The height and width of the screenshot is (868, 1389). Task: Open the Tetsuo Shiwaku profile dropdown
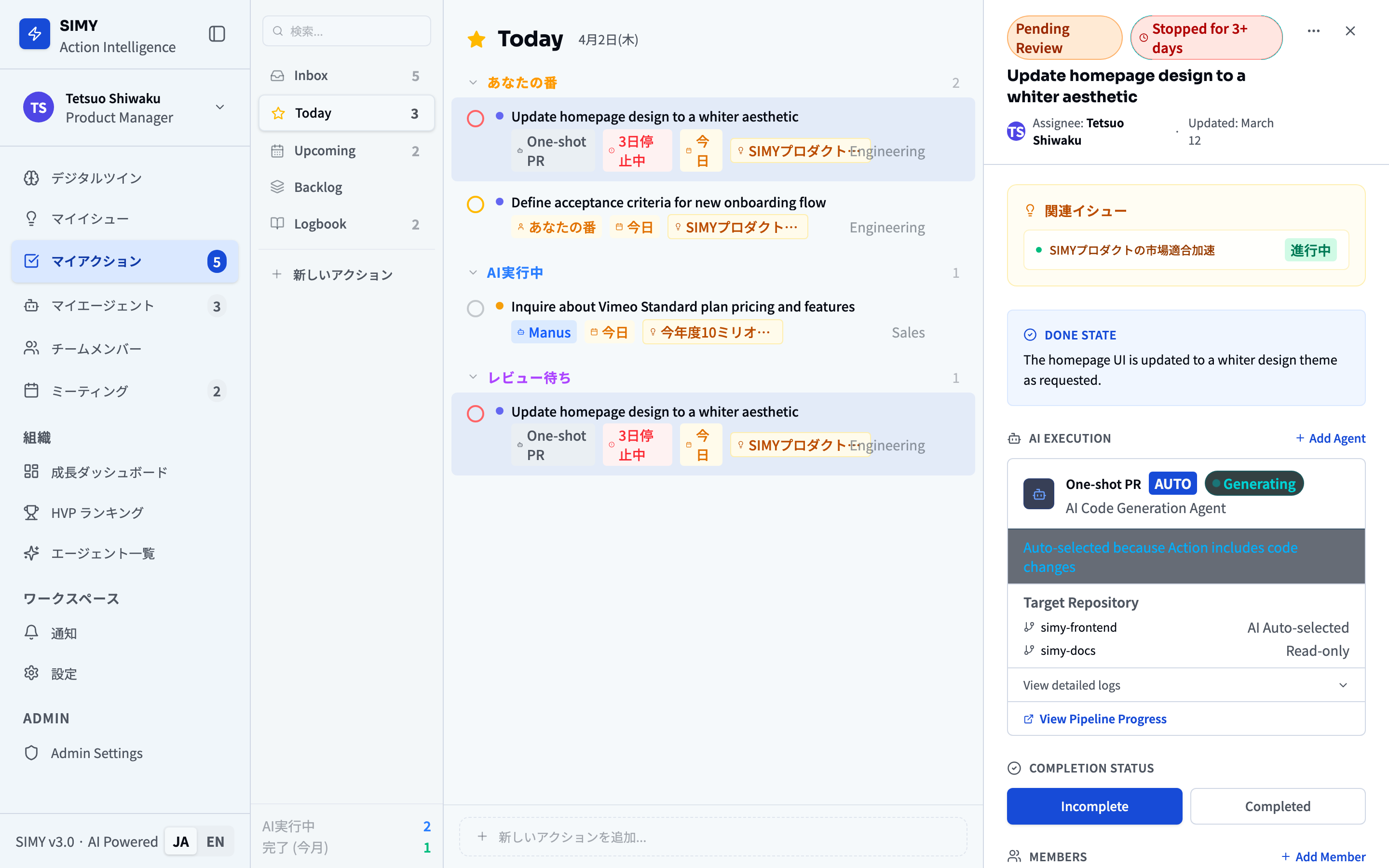(220, 108)
